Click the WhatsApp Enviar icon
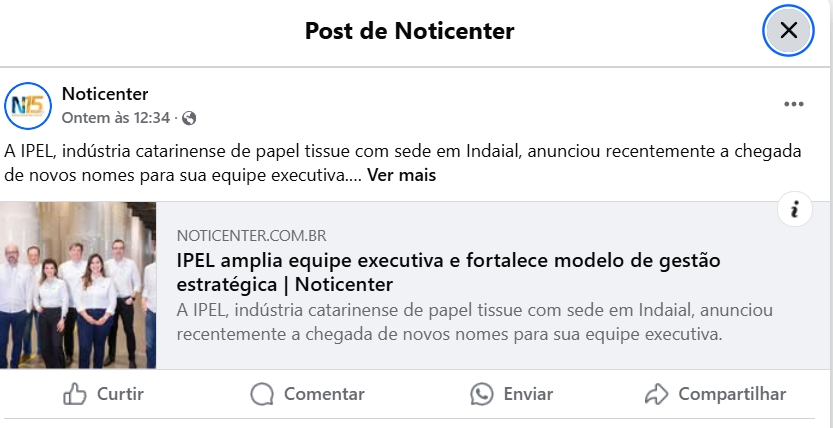This screenshot has width=833, height=428. coord(482,394)
